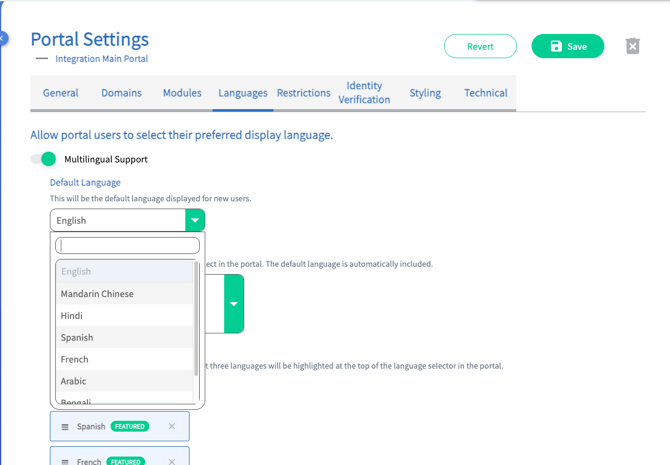Grab the French row drag handle icon
Image resolution: width=670 pixels, height=465 pixels.
tap(65, 461)
